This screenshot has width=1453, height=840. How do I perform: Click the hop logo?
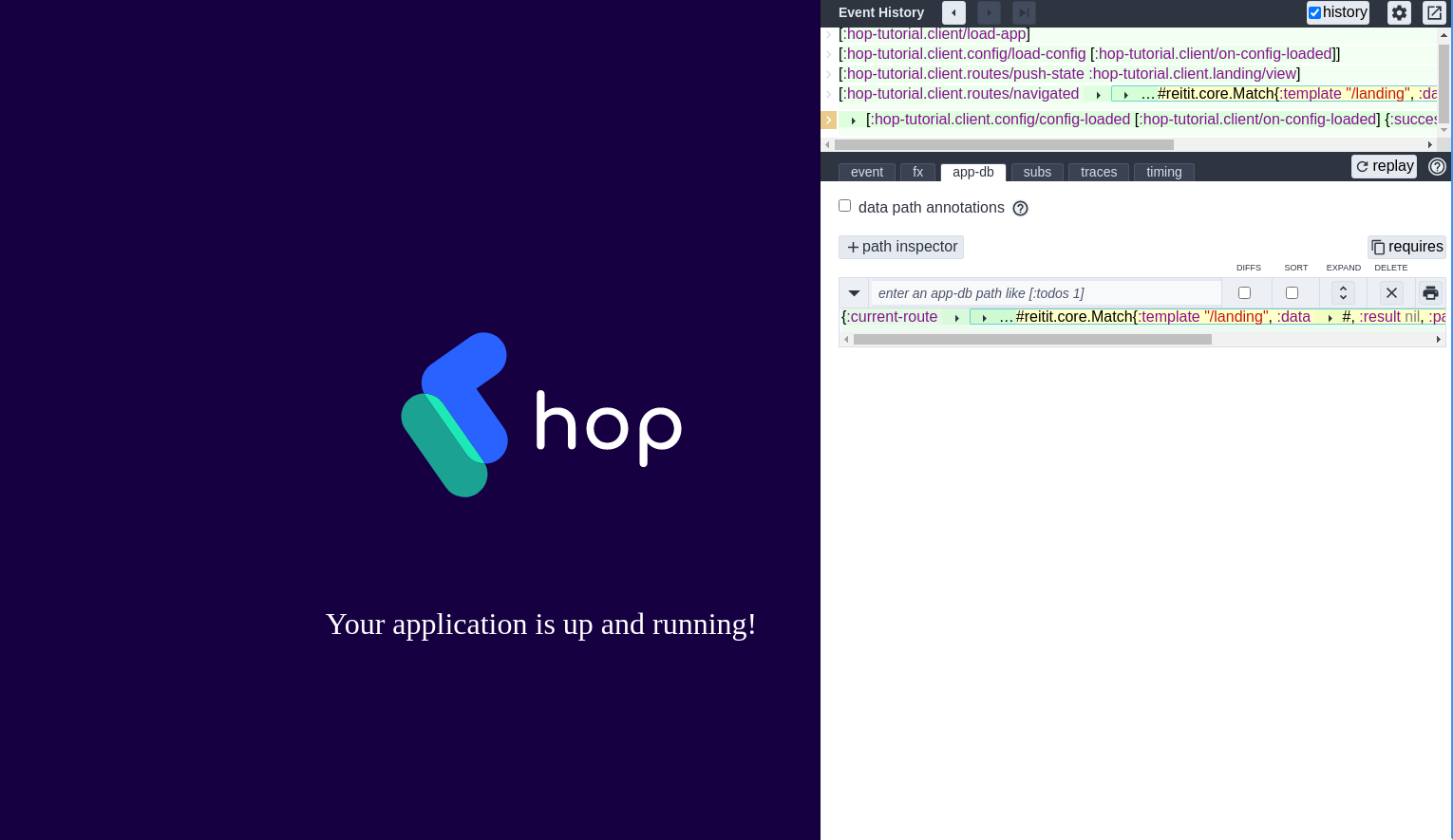[541, 415]
